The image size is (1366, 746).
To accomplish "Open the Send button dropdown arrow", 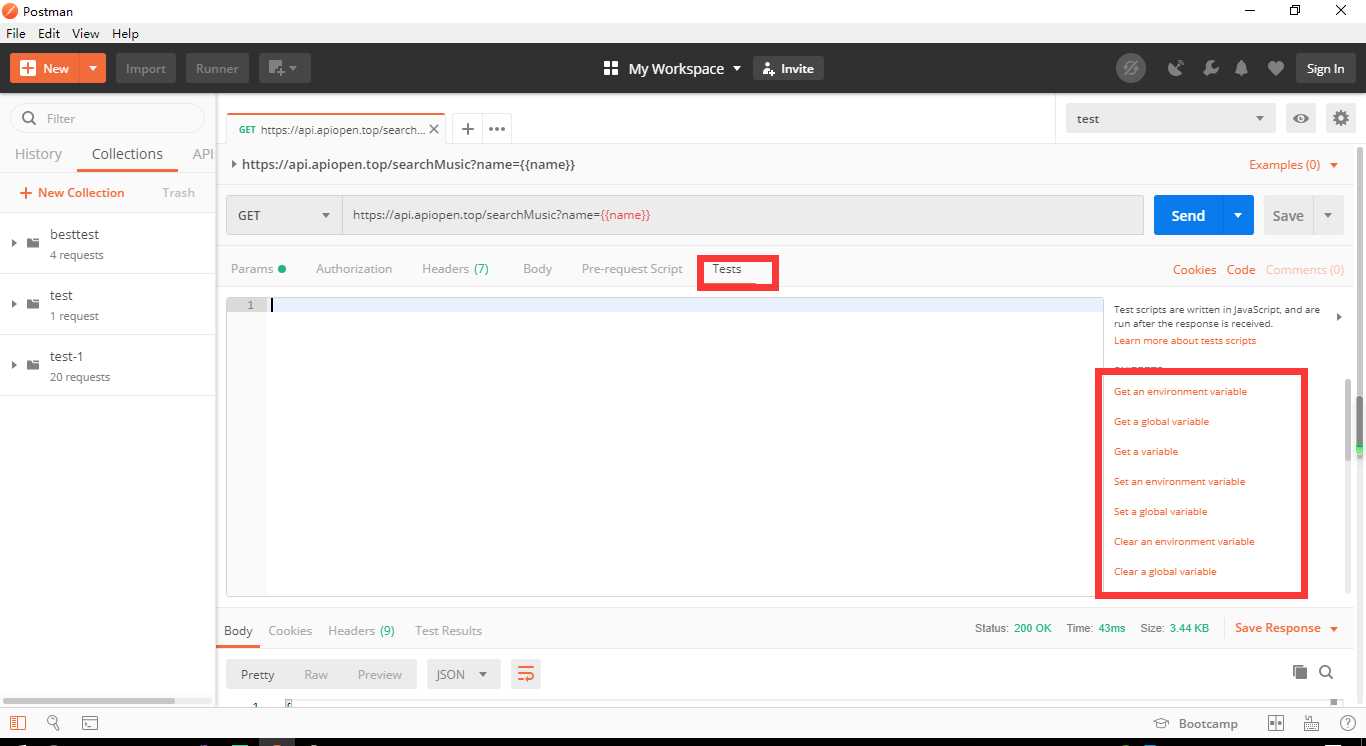I will 1238,215.
